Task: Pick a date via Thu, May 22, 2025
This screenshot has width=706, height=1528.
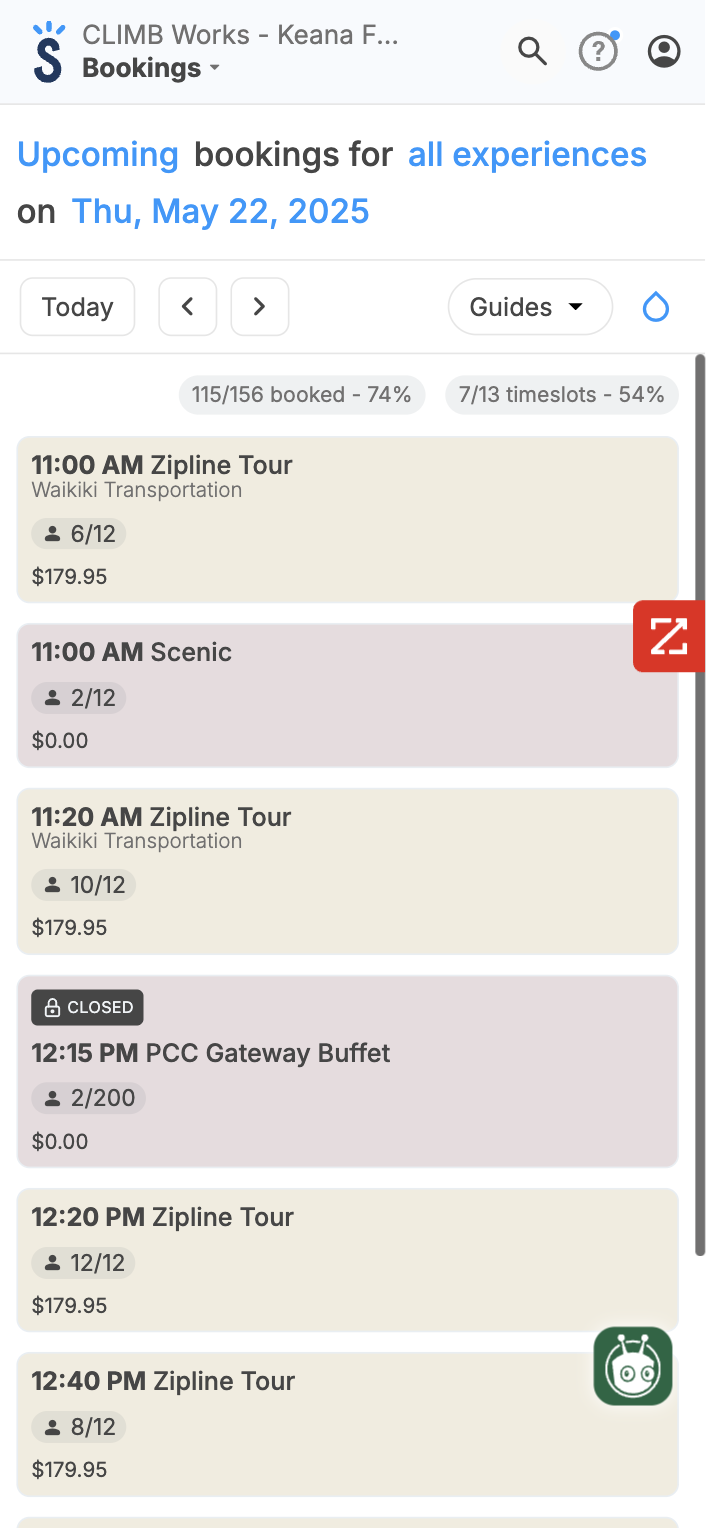Action: pyautogui.click(x=220, y=212)
